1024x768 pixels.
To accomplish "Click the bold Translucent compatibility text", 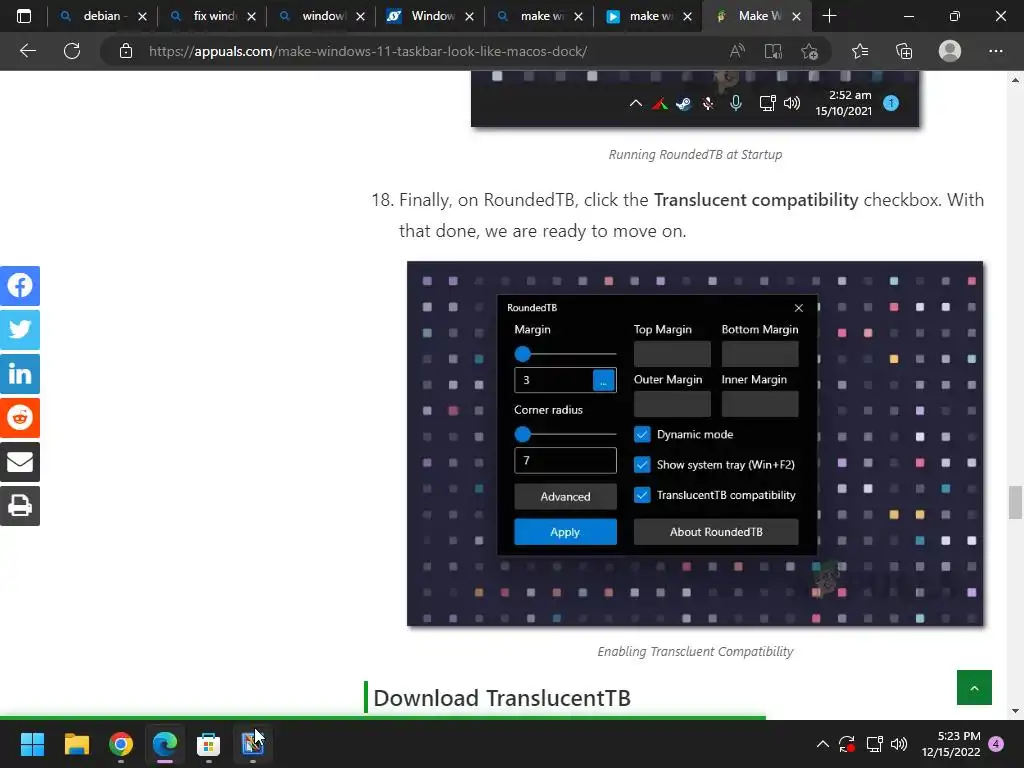I will click(756, 200).
